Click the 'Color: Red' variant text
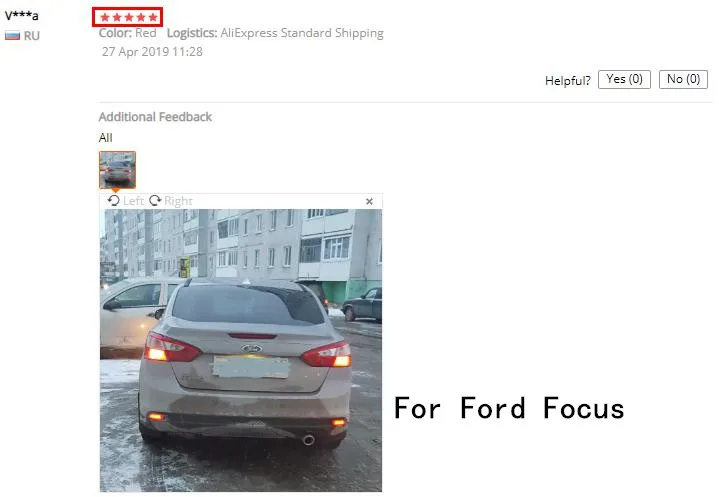Image resolution: width=719 pixels, height=497 pixels. coord(127,33)
